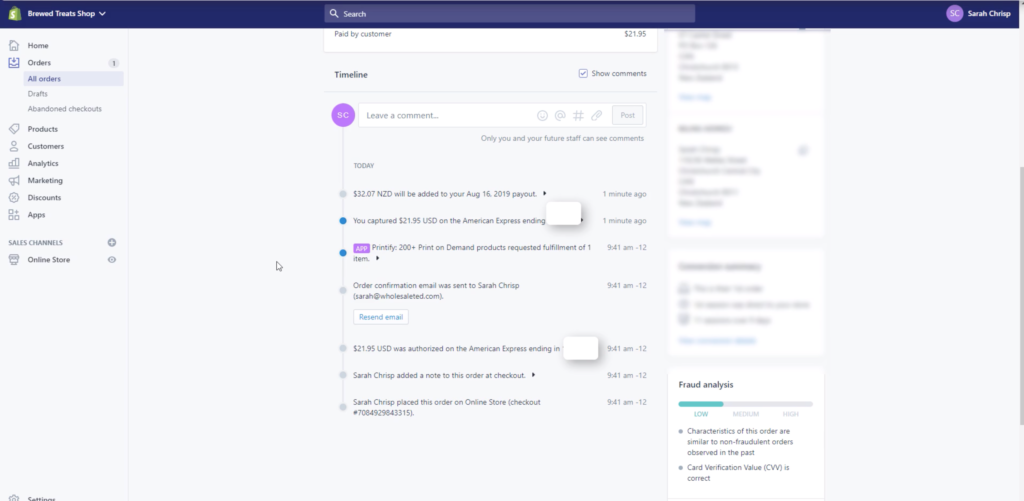Open Sarah Chrisp account menu
The image size is (1024, 501).
[x=988, y=14]
